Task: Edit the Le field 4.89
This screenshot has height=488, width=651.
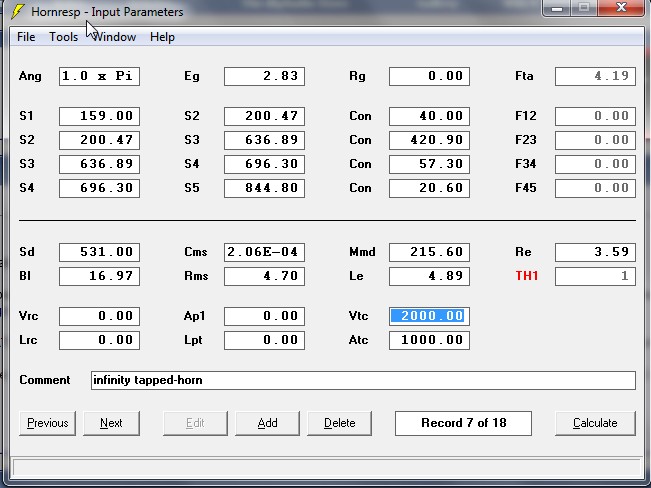Action: 429,276
